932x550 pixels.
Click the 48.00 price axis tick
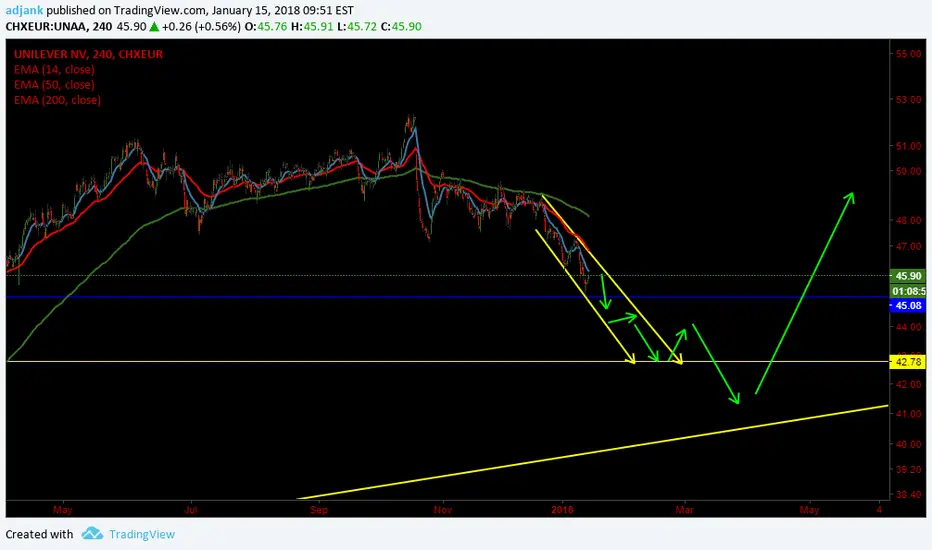tap(908, 220)
